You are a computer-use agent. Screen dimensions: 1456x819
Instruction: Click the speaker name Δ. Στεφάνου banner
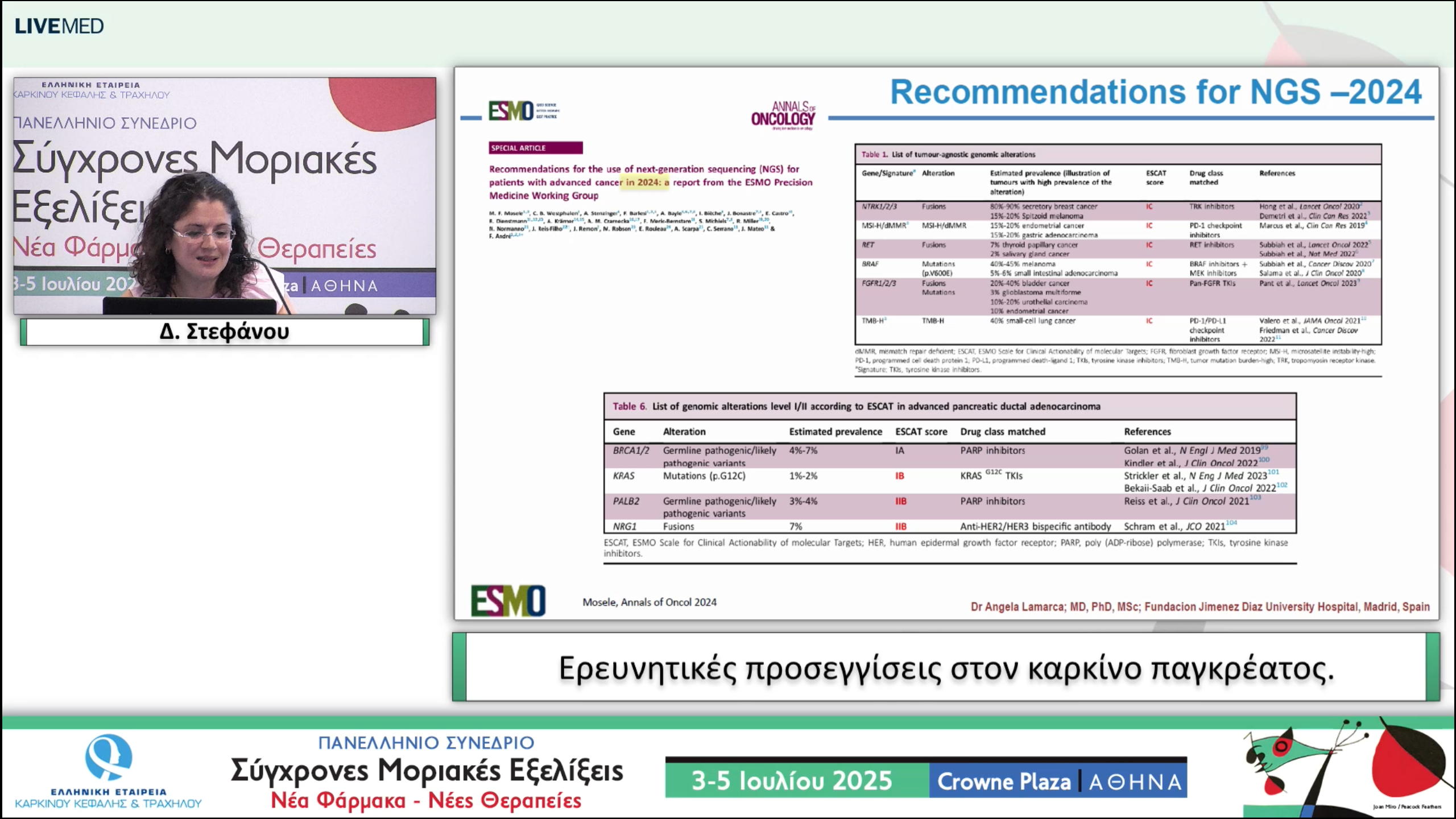225,332
